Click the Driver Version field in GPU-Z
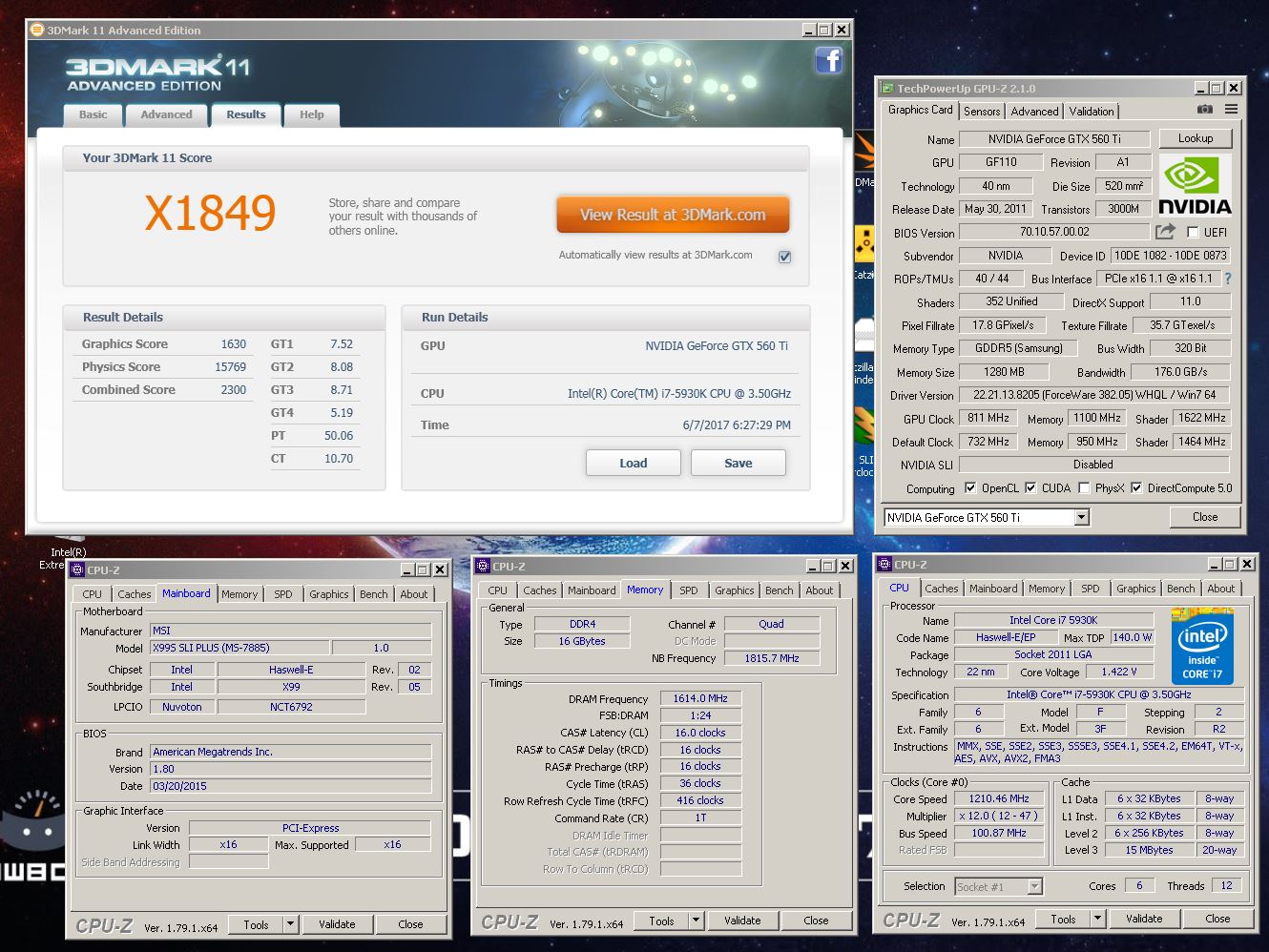1269x952 pixels. coord(1094,395)
